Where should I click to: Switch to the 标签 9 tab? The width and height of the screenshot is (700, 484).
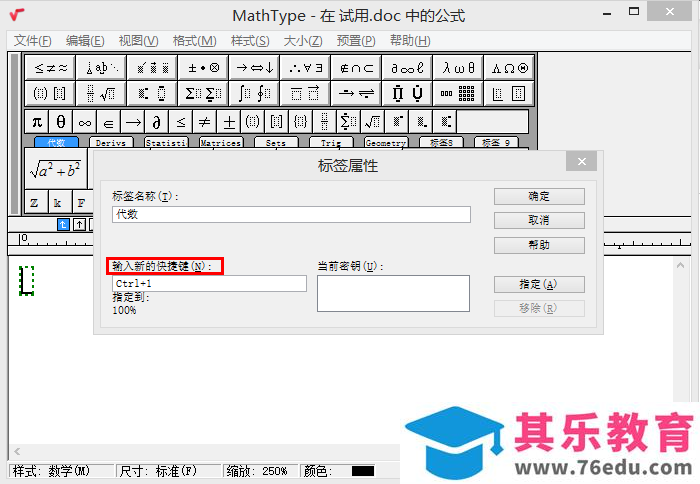coord(496,142)
